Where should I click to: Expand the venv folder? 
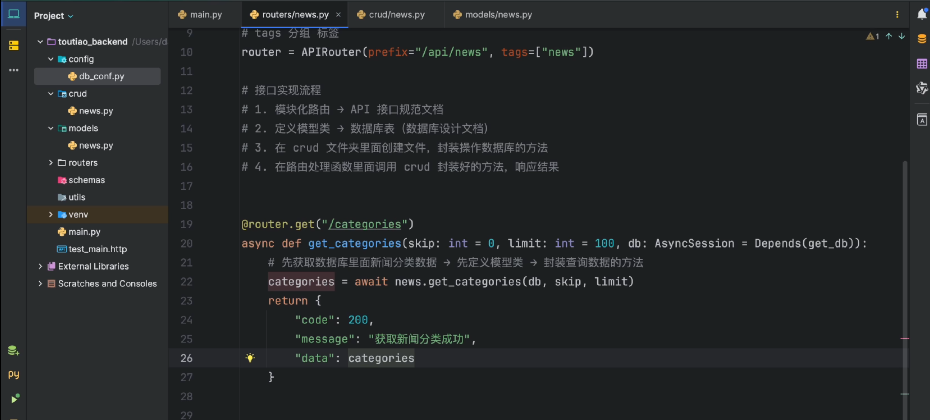[51, 215]
